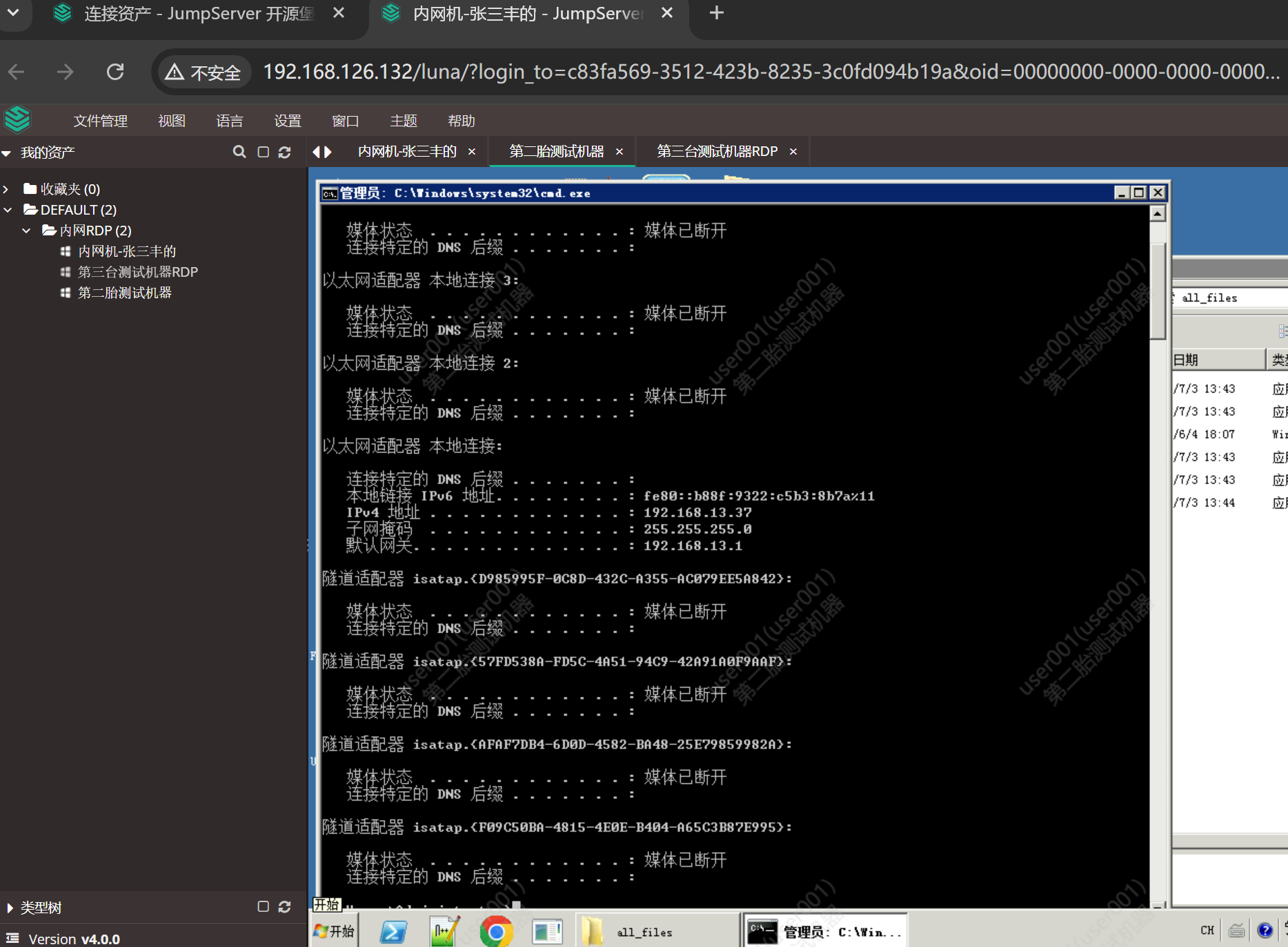The height and width of the screenshot is (947, 1288).
Task: Reload the browser page
Action: coord(115,72)
